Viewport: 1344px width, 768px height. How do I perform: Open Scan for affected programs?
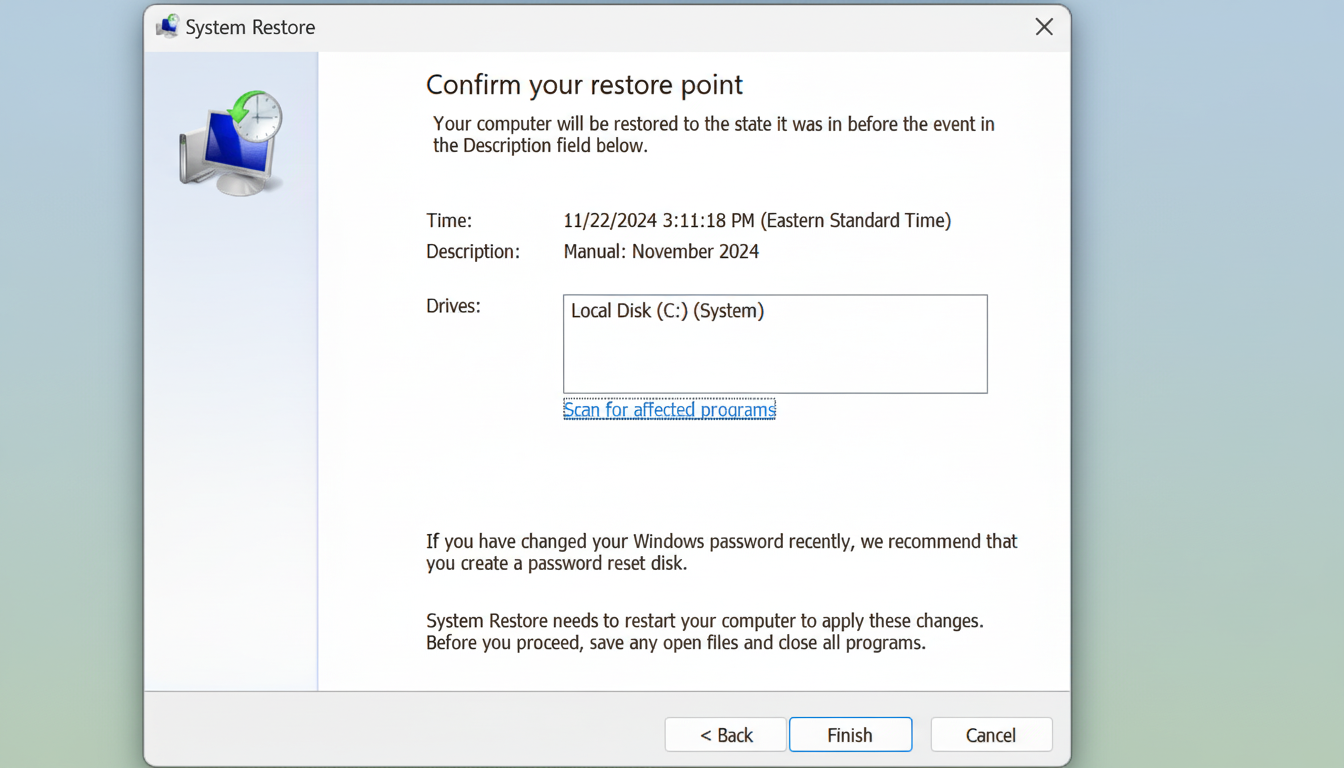pyautogui.click(x=669, y=409)
